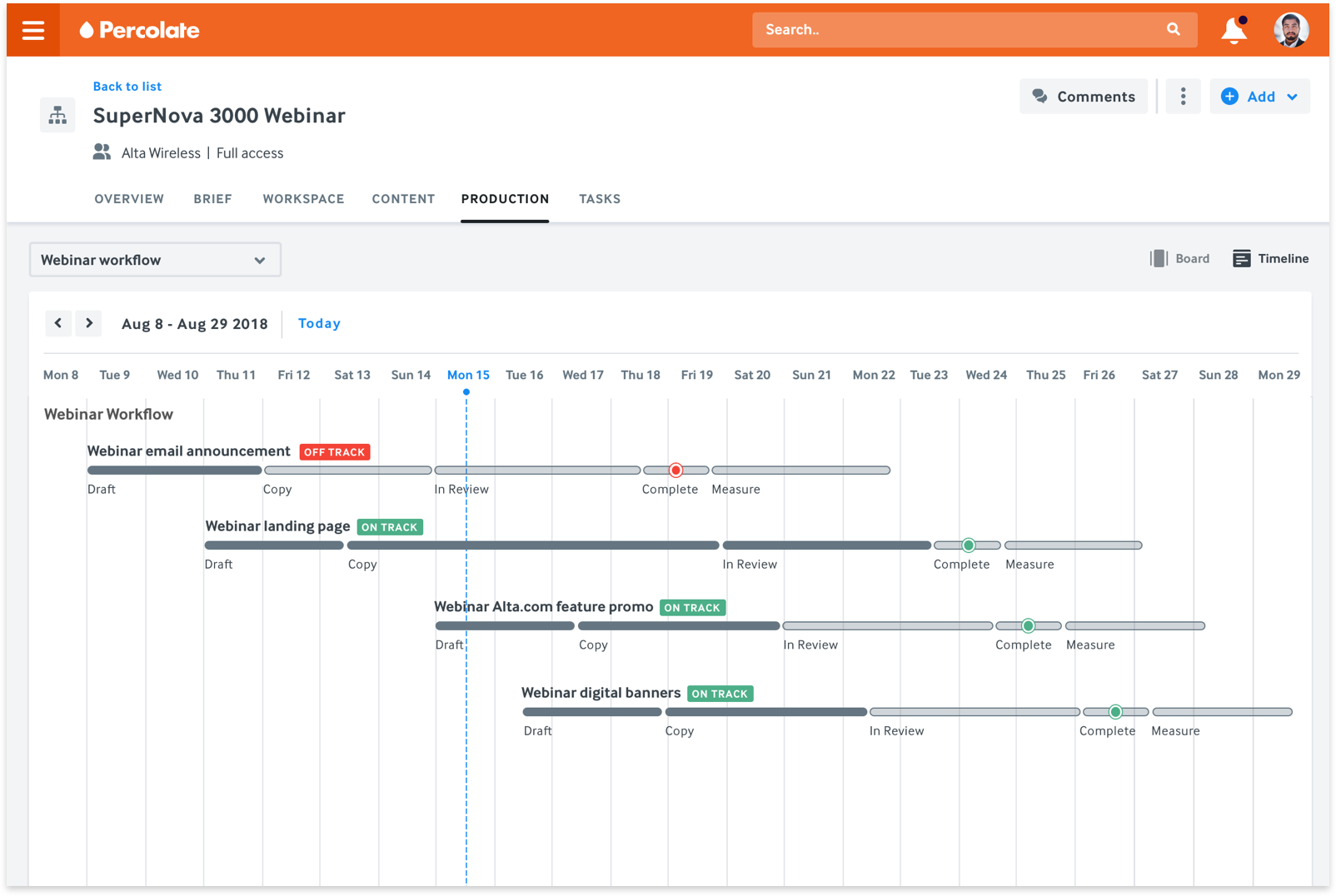Click Copy bar of digital banners
Viewport: 1336px width, 896px height.
(766, 712)
